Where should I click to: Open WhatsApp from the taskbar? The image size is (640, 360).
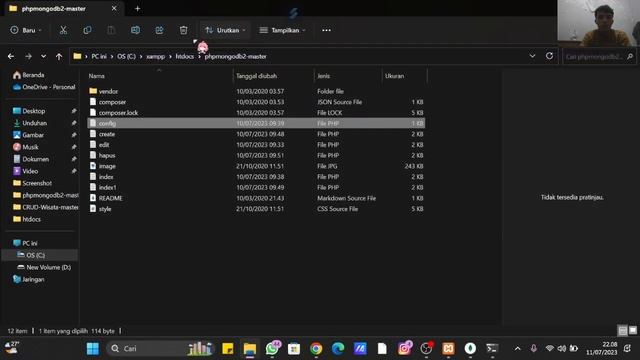click(272, 349)
